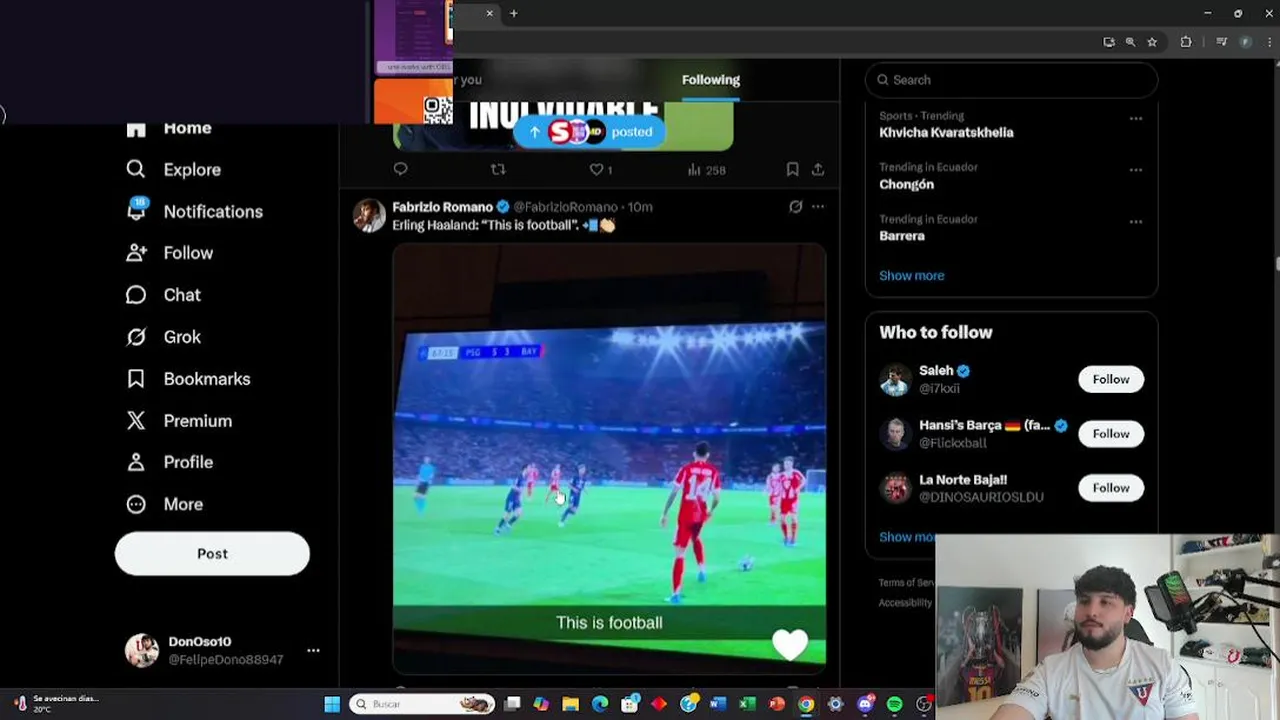This screenshot has height=720, width=1280.
Task: Open the Barrera trending topic
Action: [x=902, y=236]
